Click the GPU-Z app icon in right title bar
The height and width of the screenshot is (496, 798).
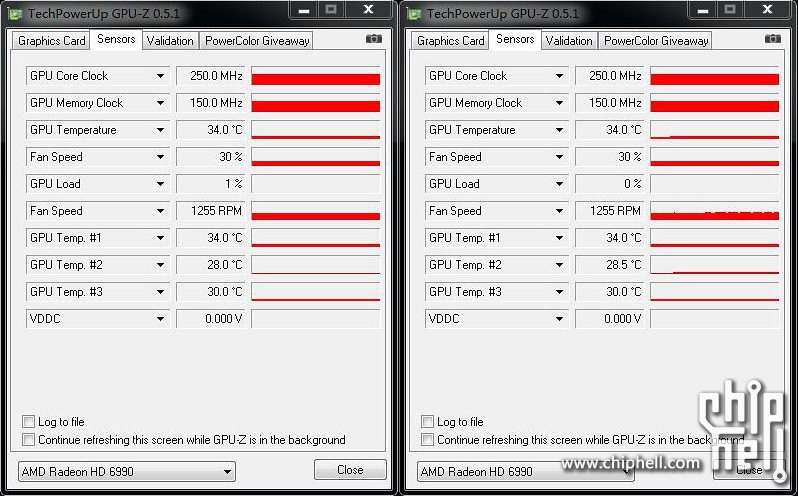point(414,14)
